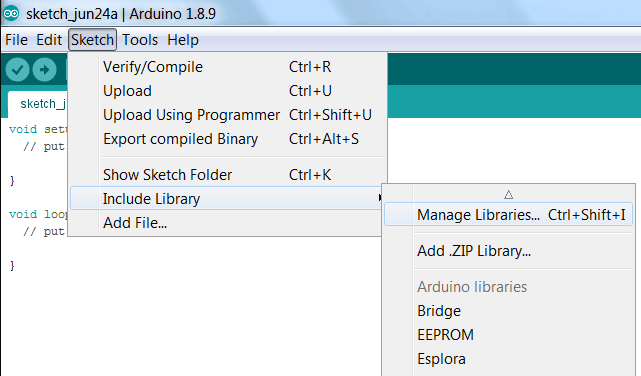Open Manage Libraries... from submenu

tap(508, 215)
